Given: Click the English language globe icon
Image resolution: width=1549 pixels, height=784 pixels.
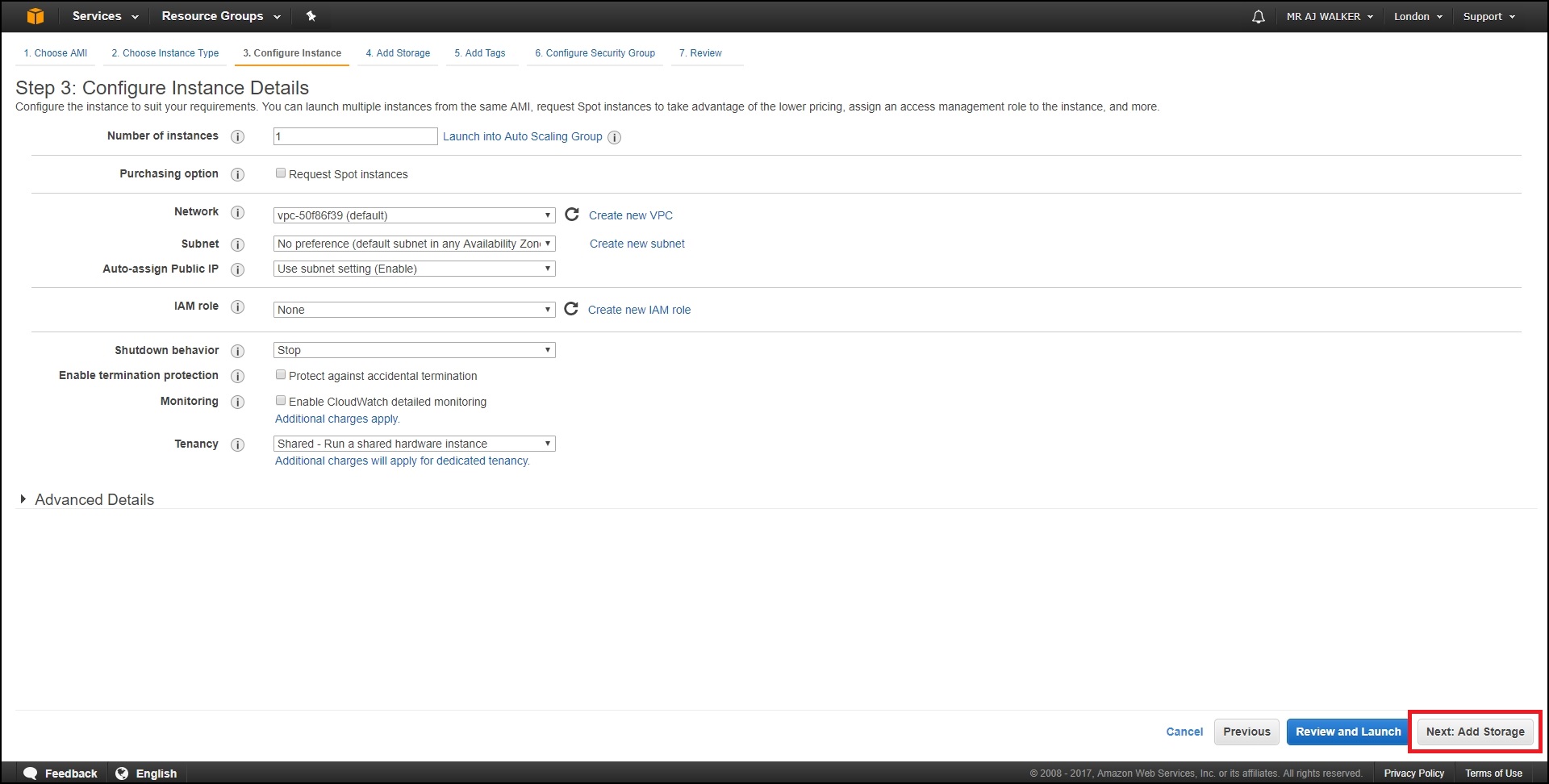Looking at the screenshot, I should [x=122, y=773].
